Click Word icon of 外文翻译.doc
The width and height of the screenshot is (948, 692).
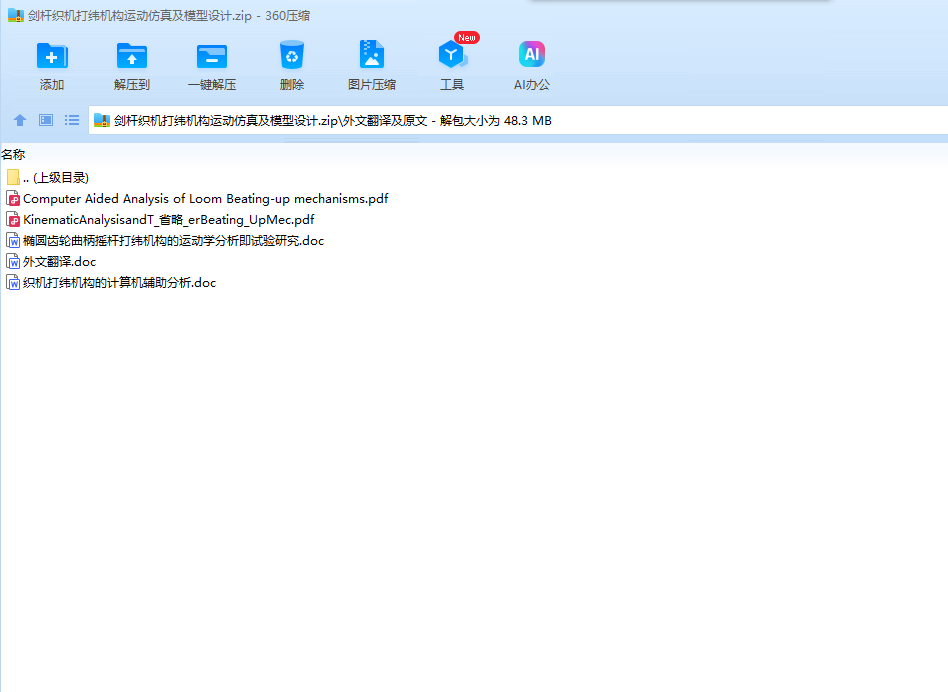(13, 262)
